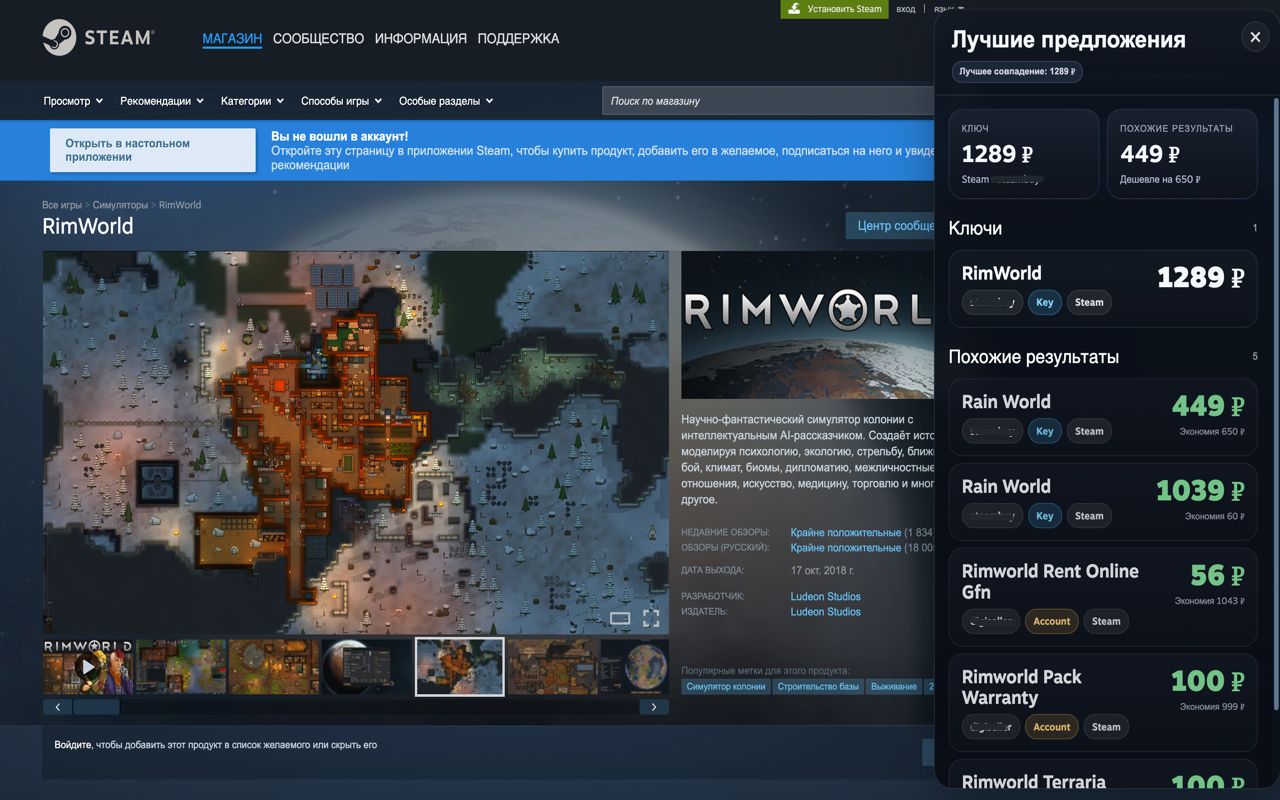Open the screenshot in fullscreen

coord(651,618)
